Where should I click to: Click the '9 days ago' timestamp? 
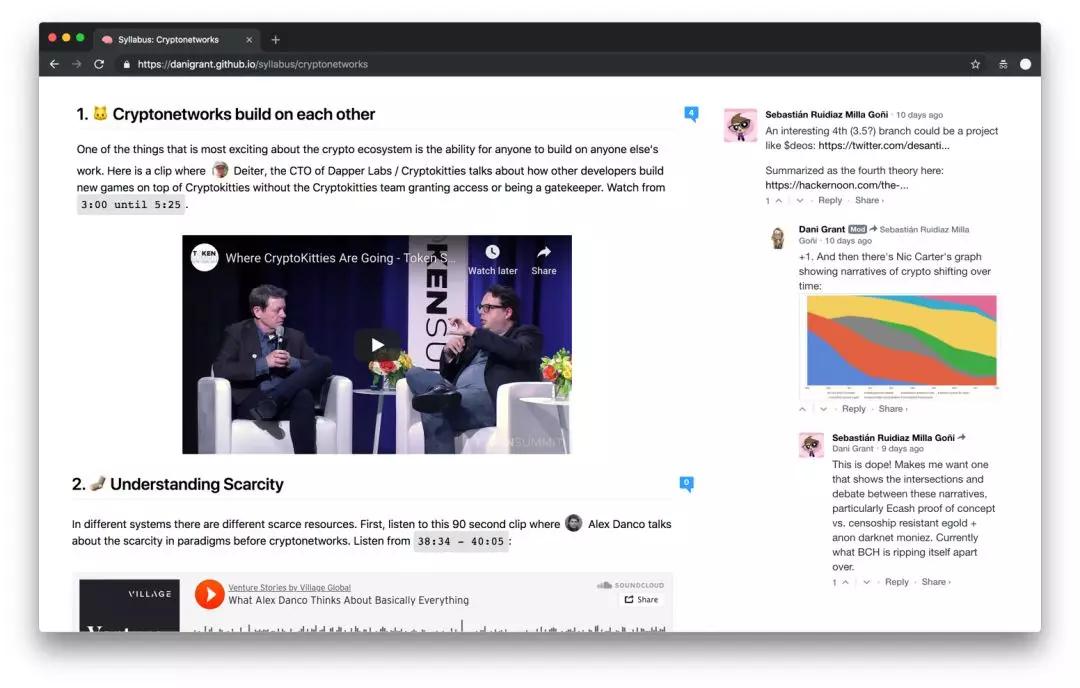pyautogui.click(x=902, y=449)
